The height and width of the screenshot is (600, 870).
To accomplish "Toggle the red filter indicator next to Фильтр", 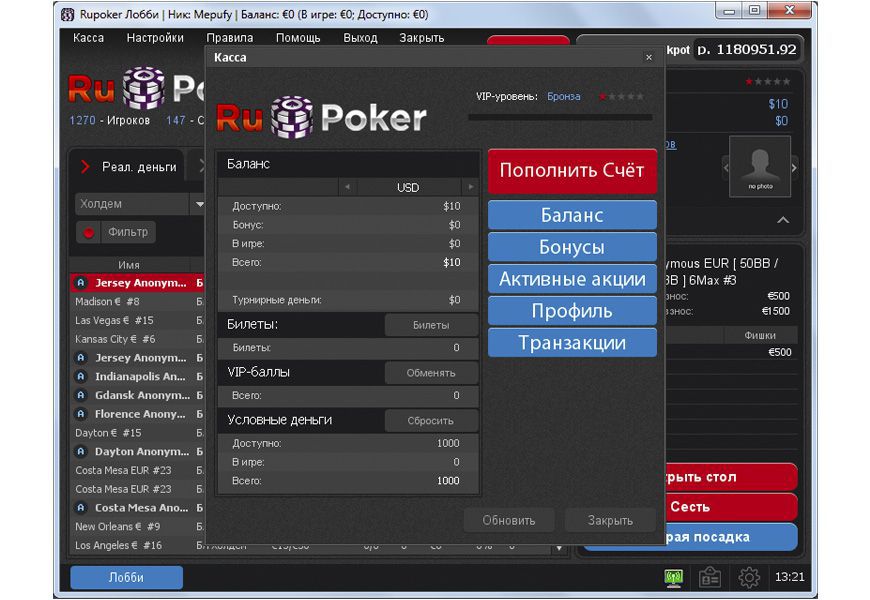I will (88, 232).
